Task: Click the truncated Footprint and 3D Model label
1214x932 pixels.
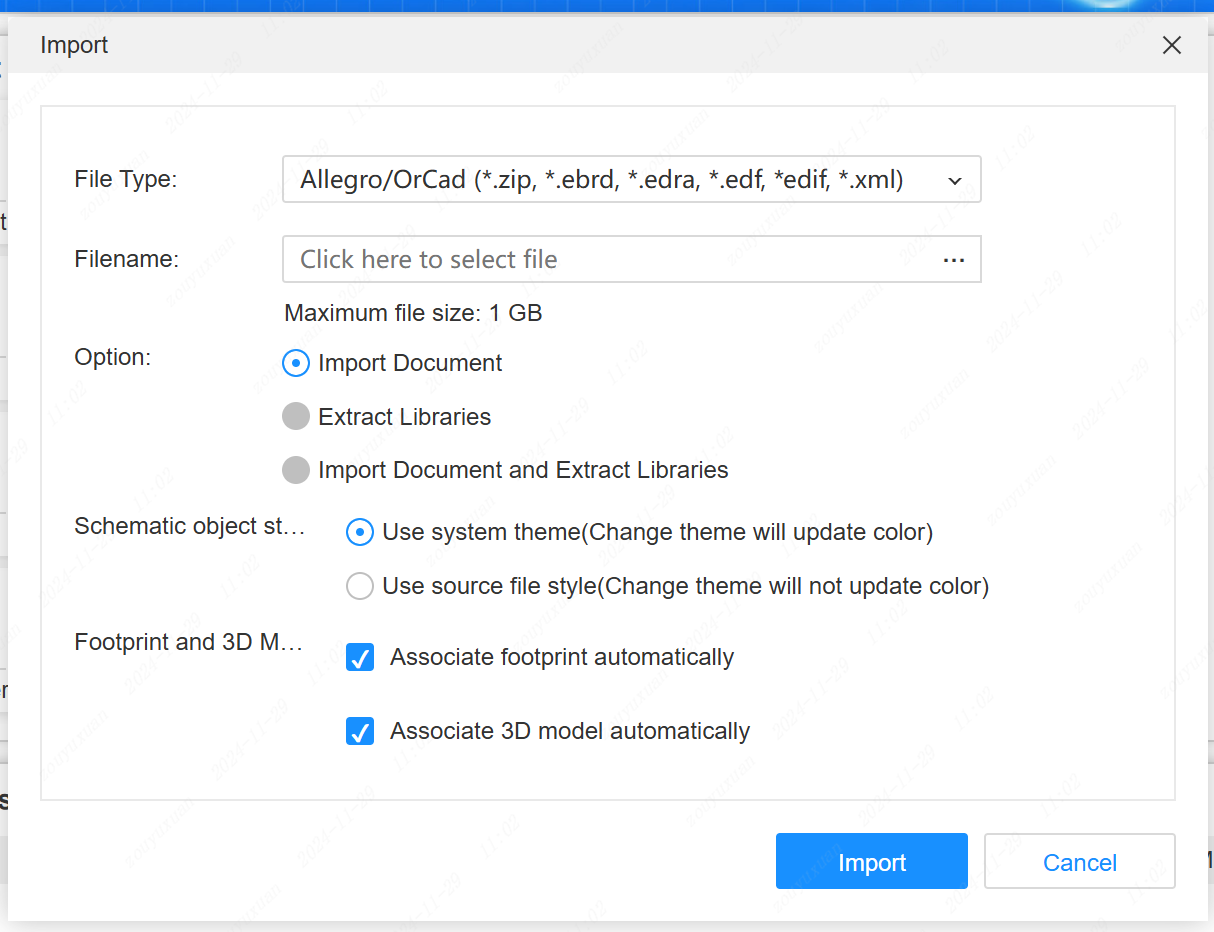Action: (x=188, y=642)
